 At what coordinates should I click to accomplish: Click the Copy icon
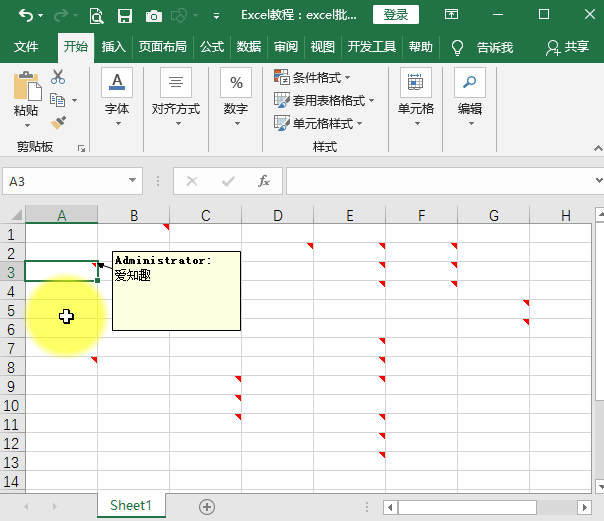click(58, 100)
